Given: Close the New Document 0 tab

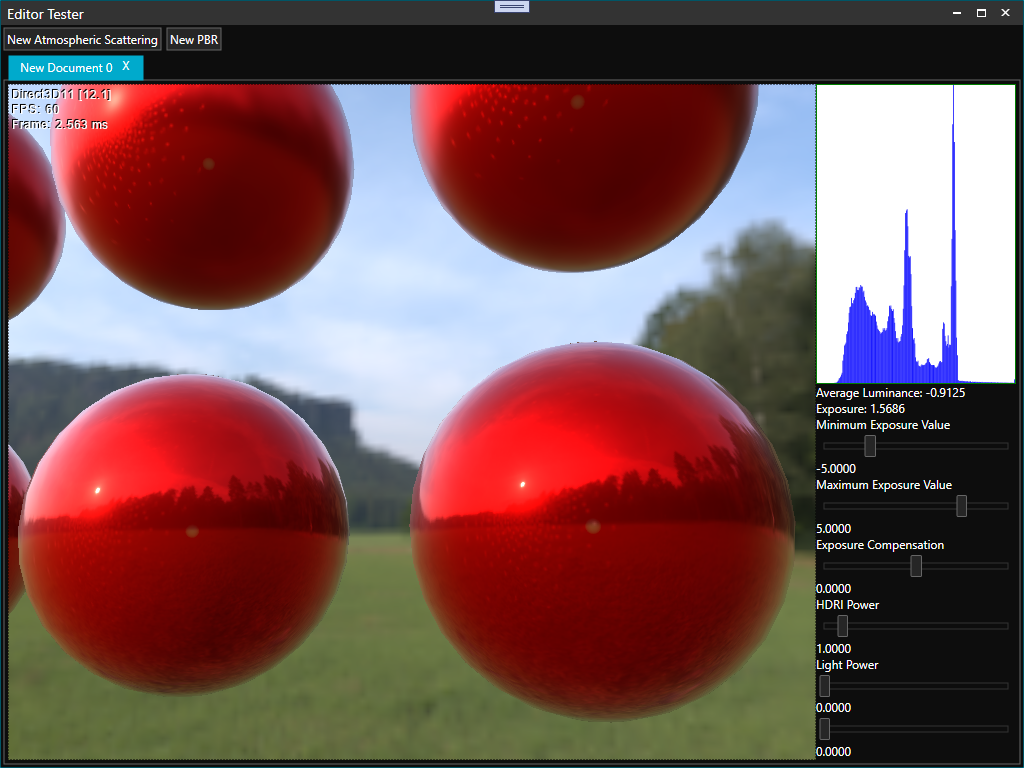Looking at the screenshot, I should pos(126,66).
